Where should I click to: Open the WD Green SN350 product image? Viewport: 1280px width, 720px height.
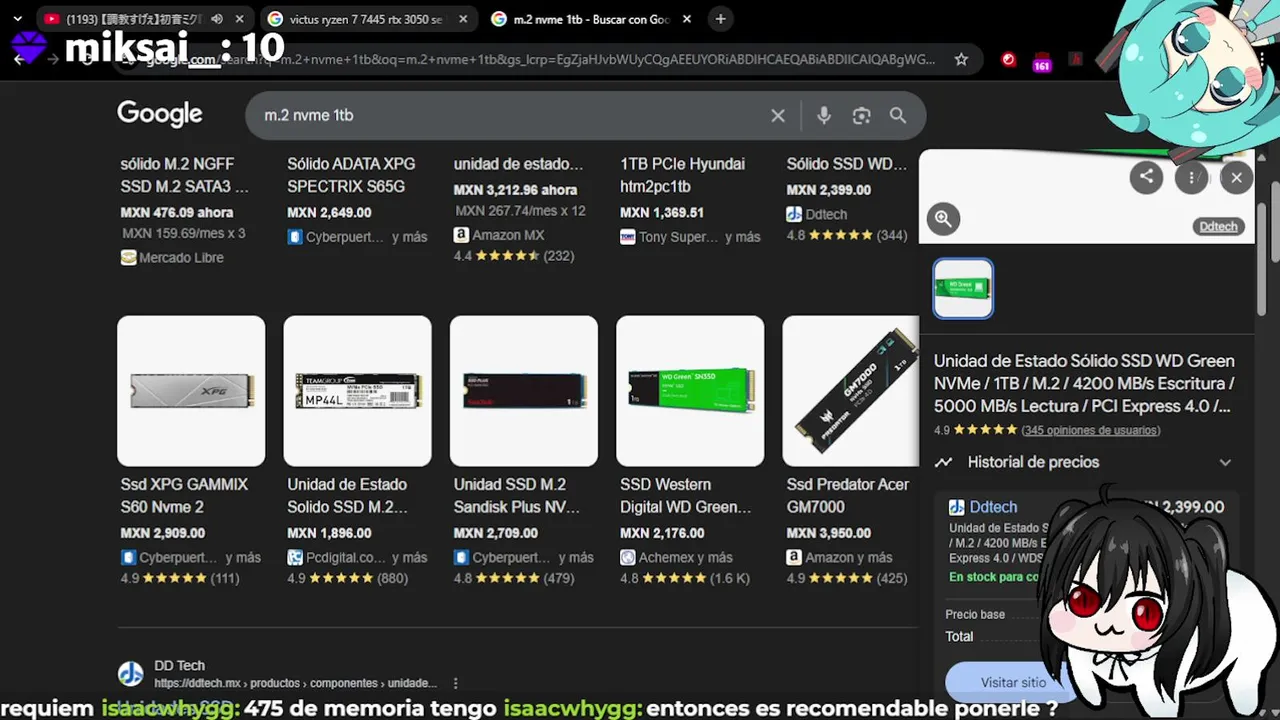click(x=690, y=391)
